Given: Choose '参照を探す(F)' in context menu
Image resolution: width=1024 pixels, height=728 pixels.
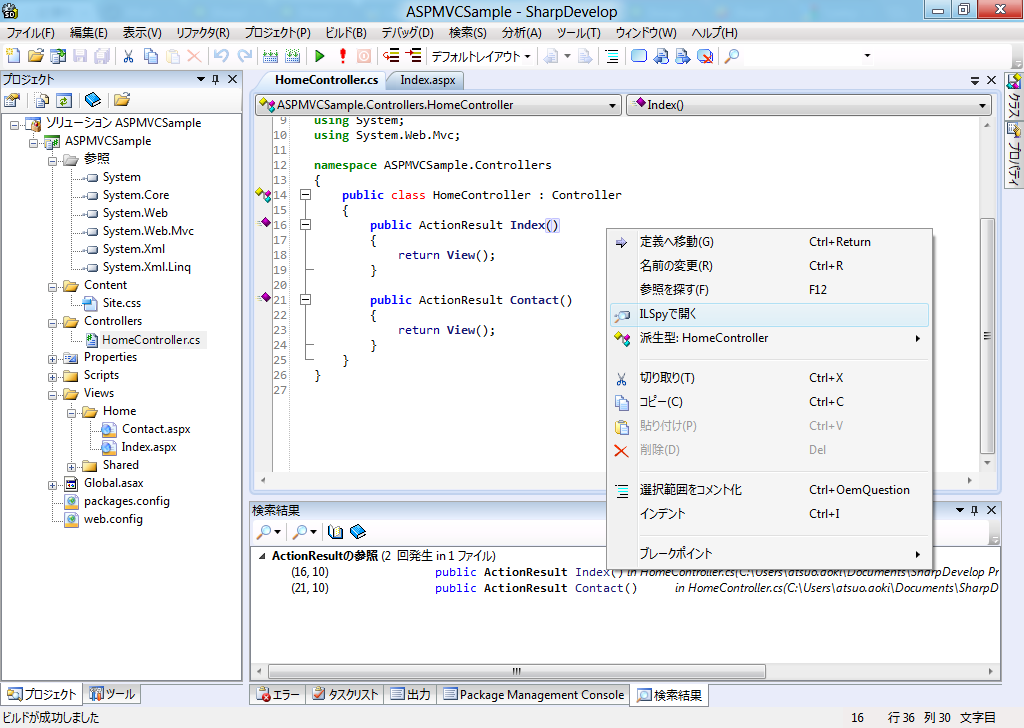Looking at the screenshot, I should [769, 290].
